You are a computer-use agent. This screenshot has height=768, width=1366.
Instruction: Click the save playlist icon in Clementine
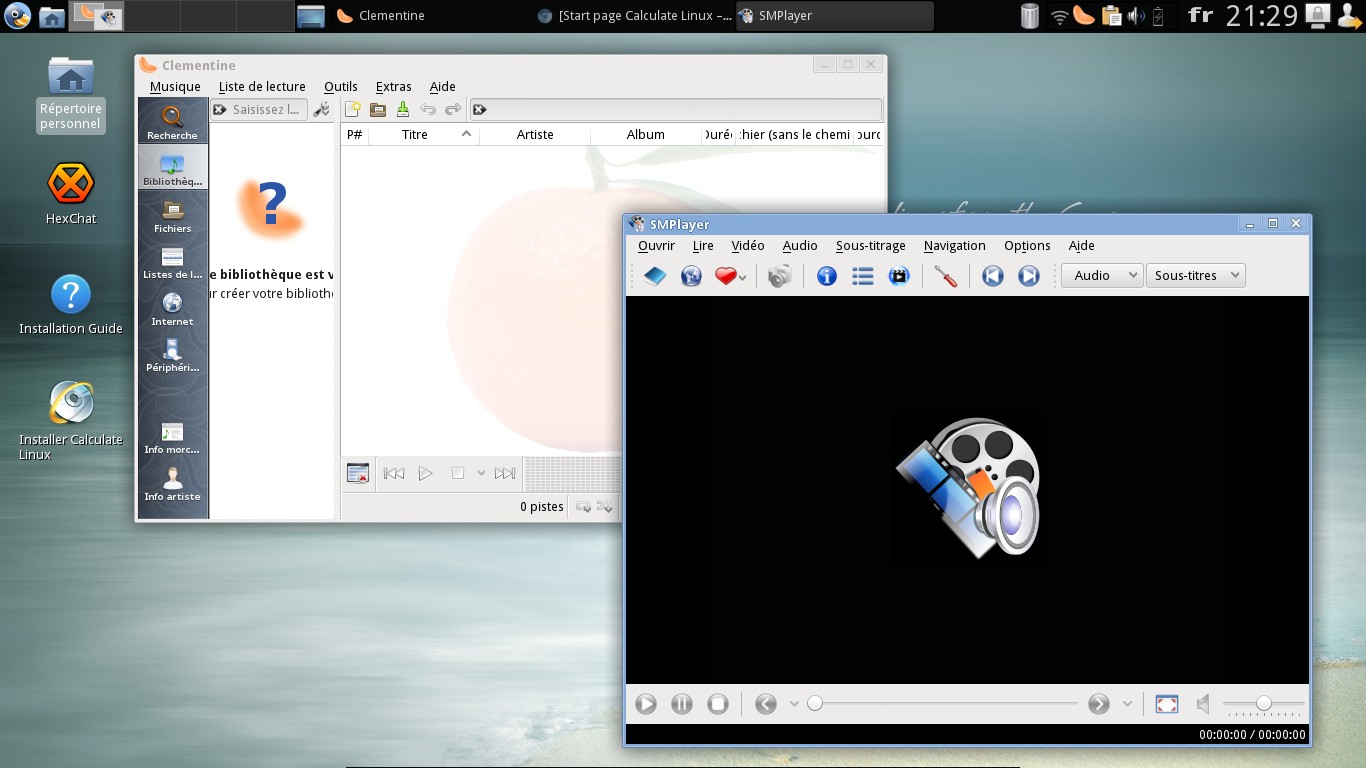coord(403,110)
